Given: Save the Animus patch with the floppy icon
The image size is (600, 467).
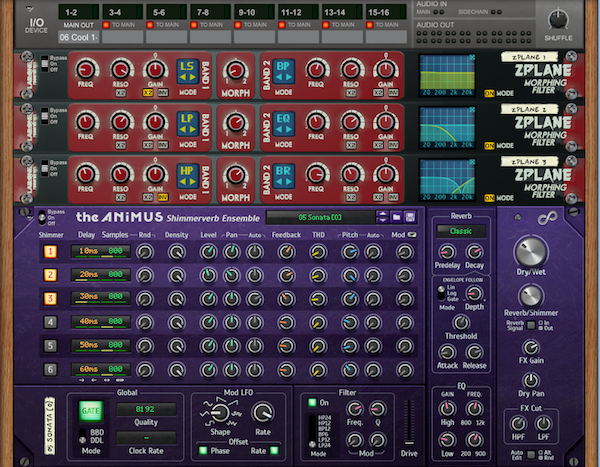Looking at the screenshot, I should 410,217.
